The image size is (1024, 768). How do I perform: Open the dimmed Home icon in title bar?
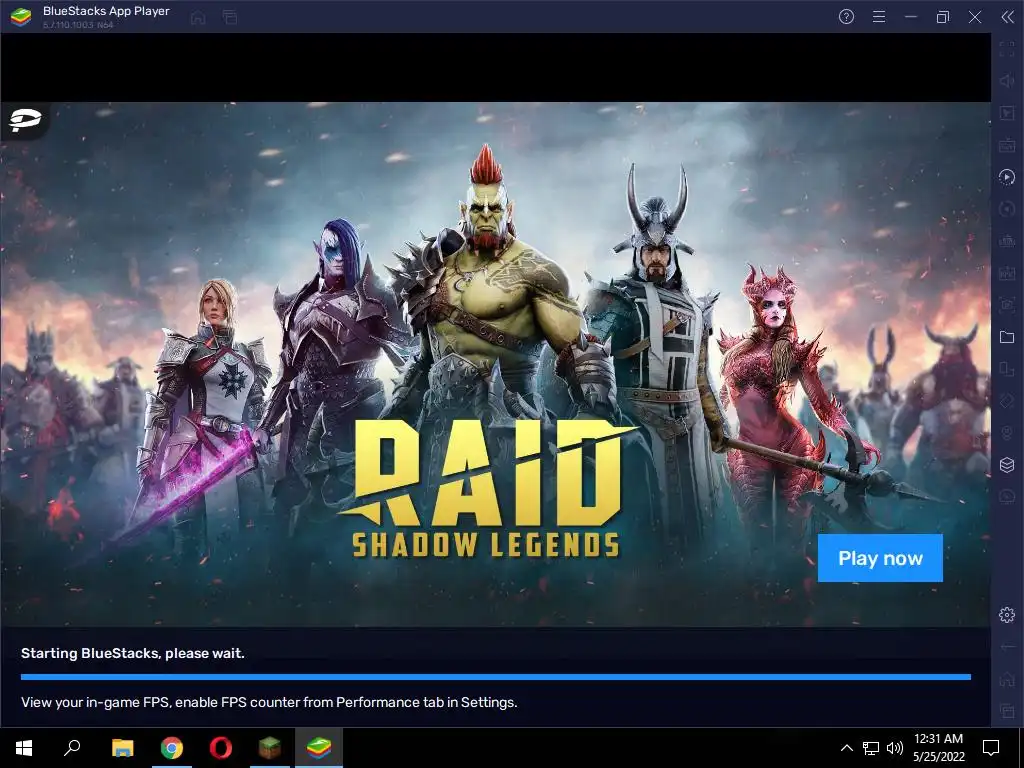tap(198, 18)
